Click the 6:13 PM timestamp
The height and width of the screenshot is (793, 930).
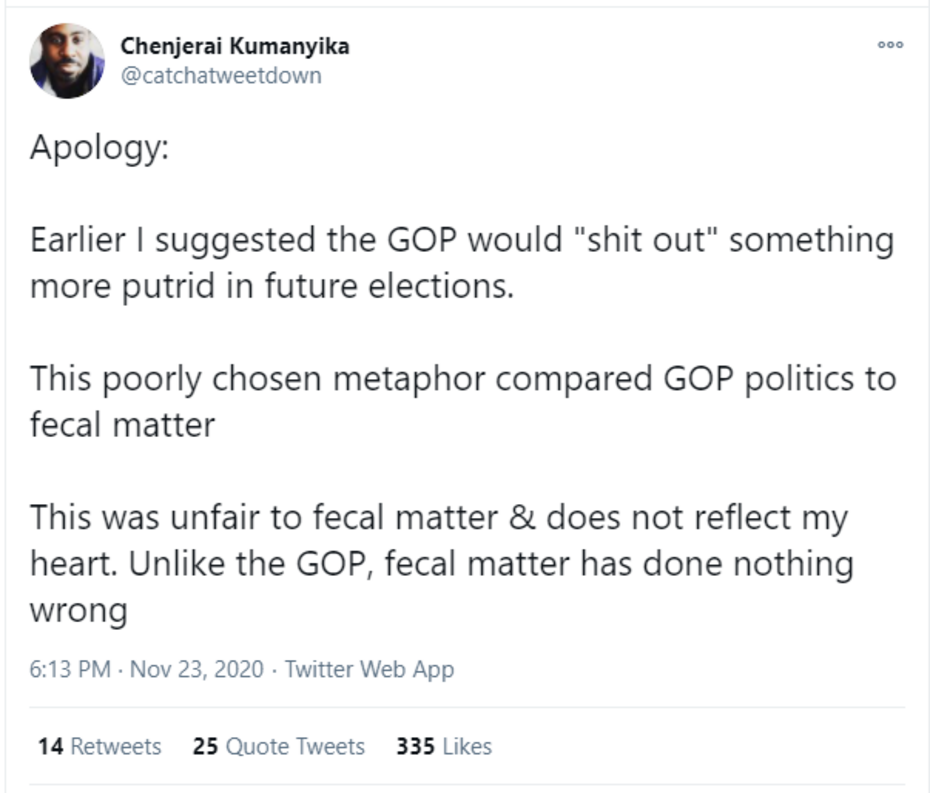point(70,669)
